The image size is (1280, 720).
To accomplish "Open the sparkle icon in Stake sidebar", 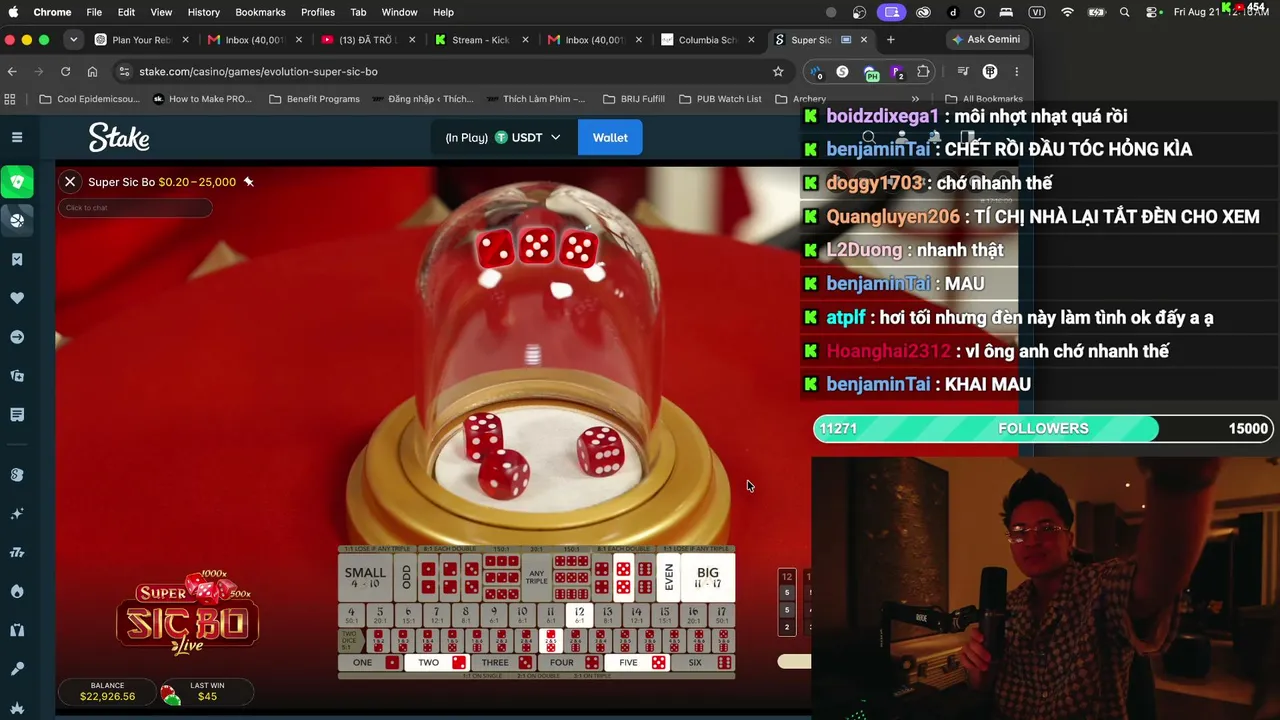I will [17, 514].
